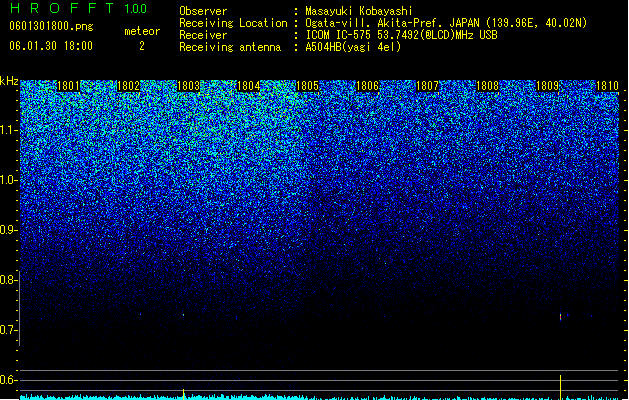Select the 1807 time marker label
The image size is (629, 400).
pos(428,86)
